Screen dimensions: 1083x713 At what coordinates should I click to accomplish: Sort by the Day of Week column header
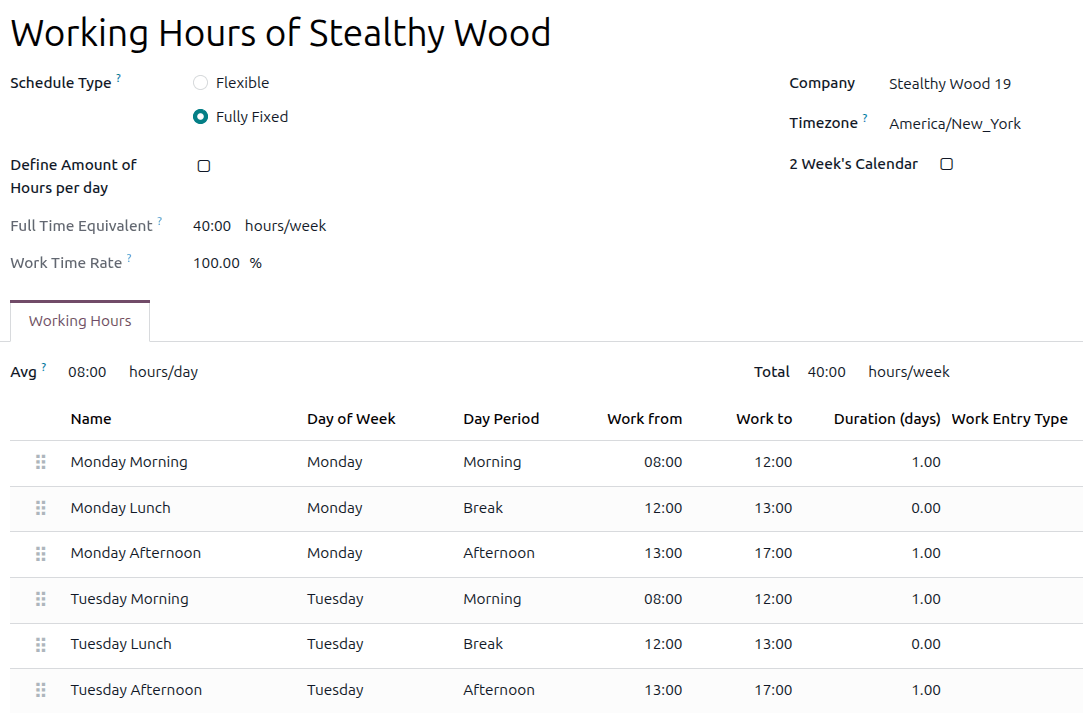point(352,419)
